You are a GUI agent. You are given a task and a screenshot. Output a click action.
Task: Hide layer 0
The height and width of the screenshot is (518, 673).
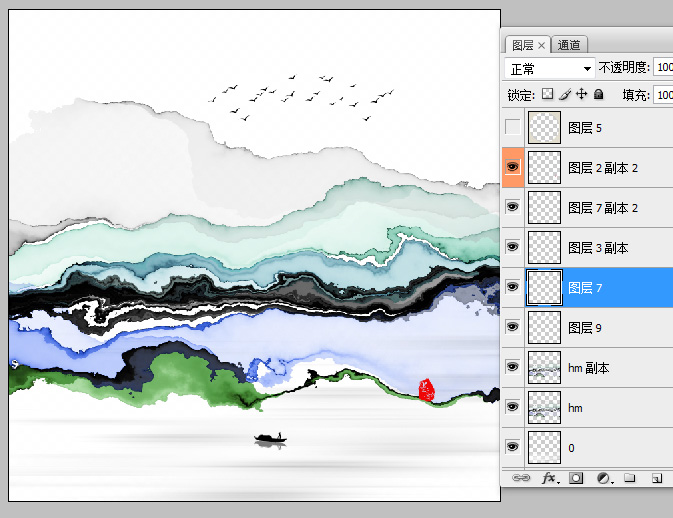(512, 447)
